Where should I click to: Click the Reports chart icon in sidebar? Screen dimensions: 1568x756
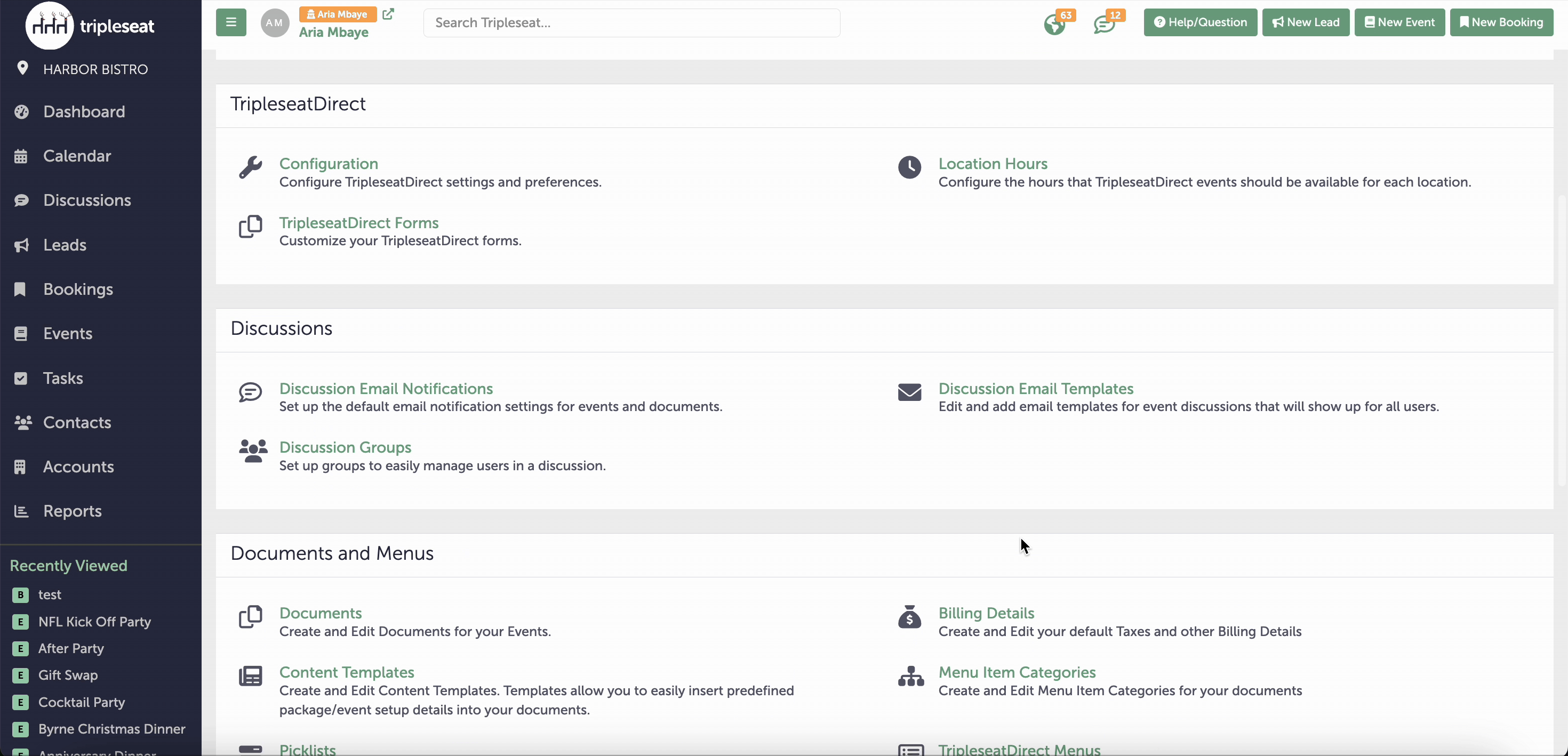(21, 511)
